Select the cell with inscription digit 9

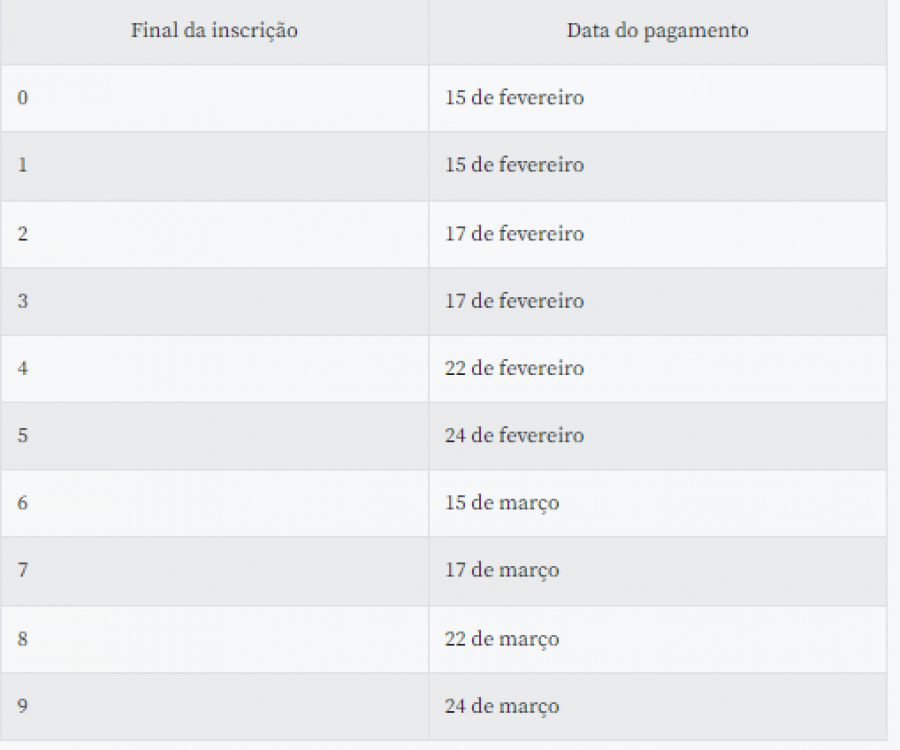tap(214, 706)
